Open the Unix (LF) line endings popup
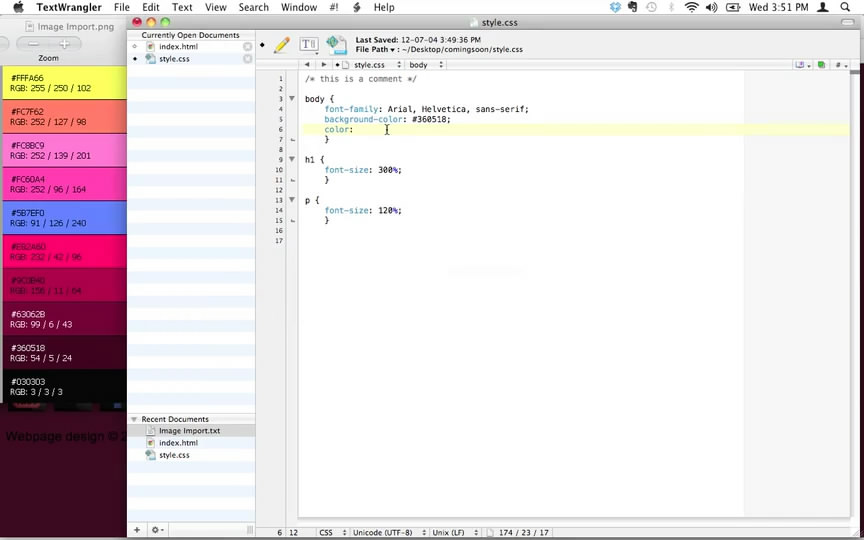The height and width of the screenshot is (540, 864). point(455,533)
